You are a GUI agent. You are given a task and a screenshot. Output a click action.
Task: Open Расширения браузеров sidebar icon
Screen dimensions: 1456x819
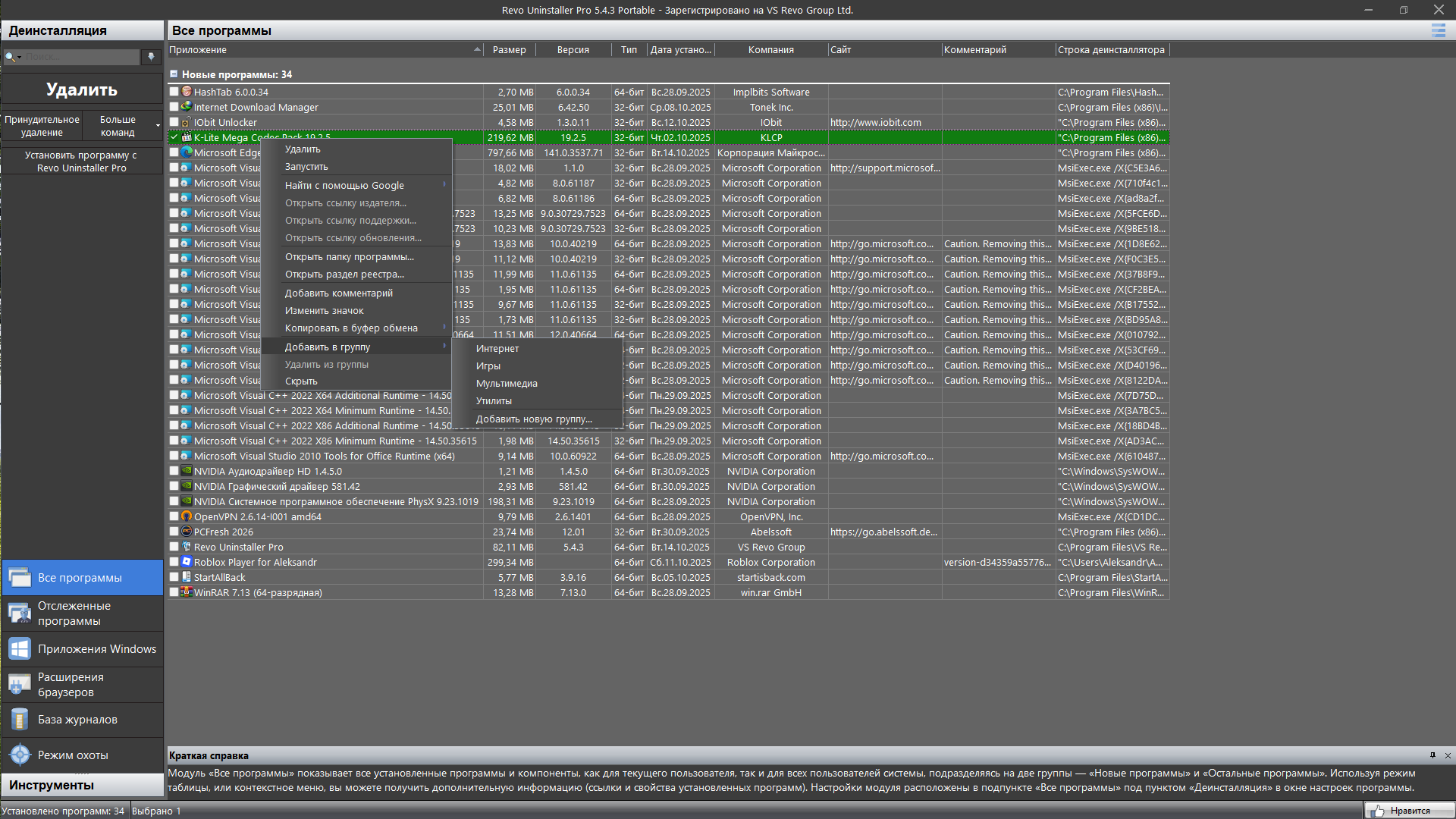tap(20, 685)
